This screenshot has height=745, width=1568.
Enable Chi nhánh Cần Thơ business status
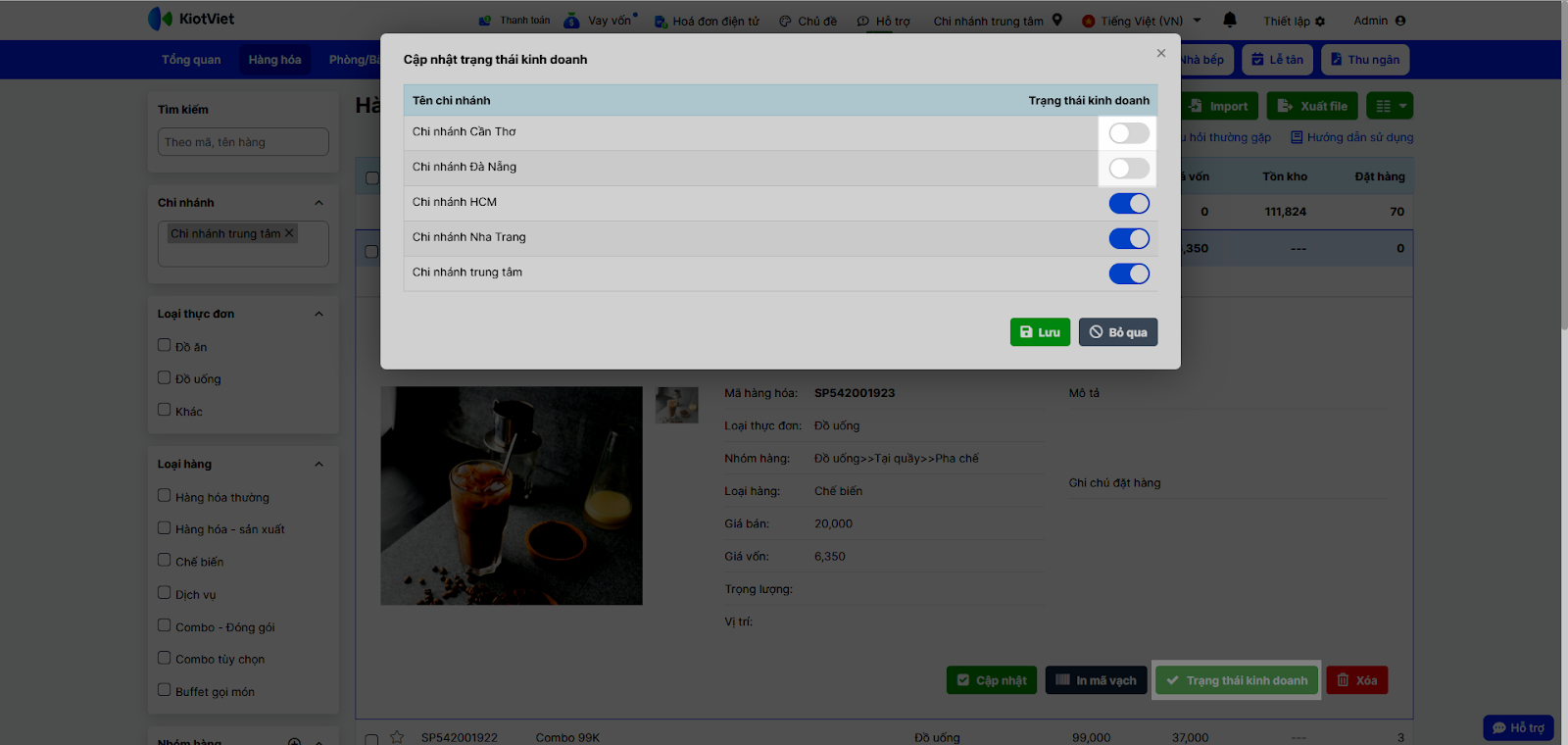1129,133
